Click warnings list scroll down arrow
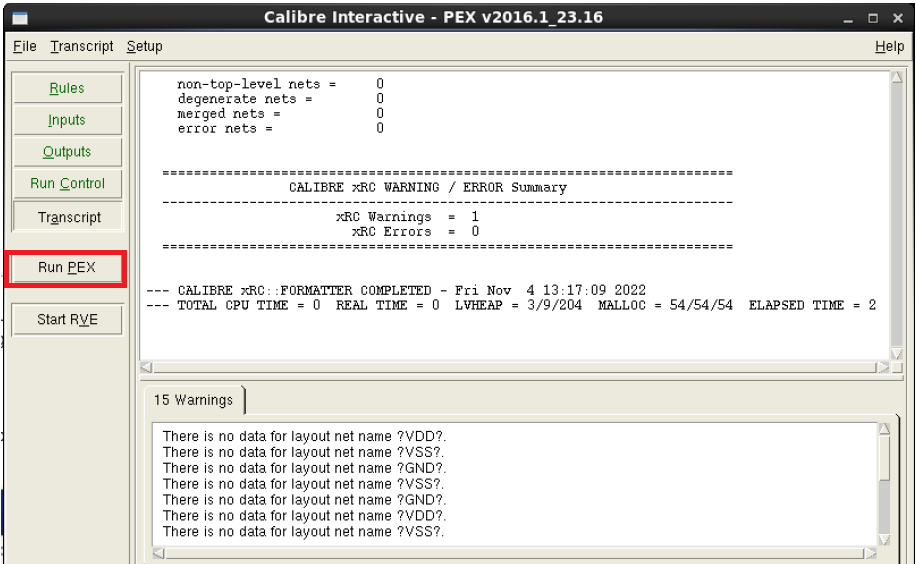Viewport: 916px width, 564px height. pyautogui.click(x=884, y=539)
